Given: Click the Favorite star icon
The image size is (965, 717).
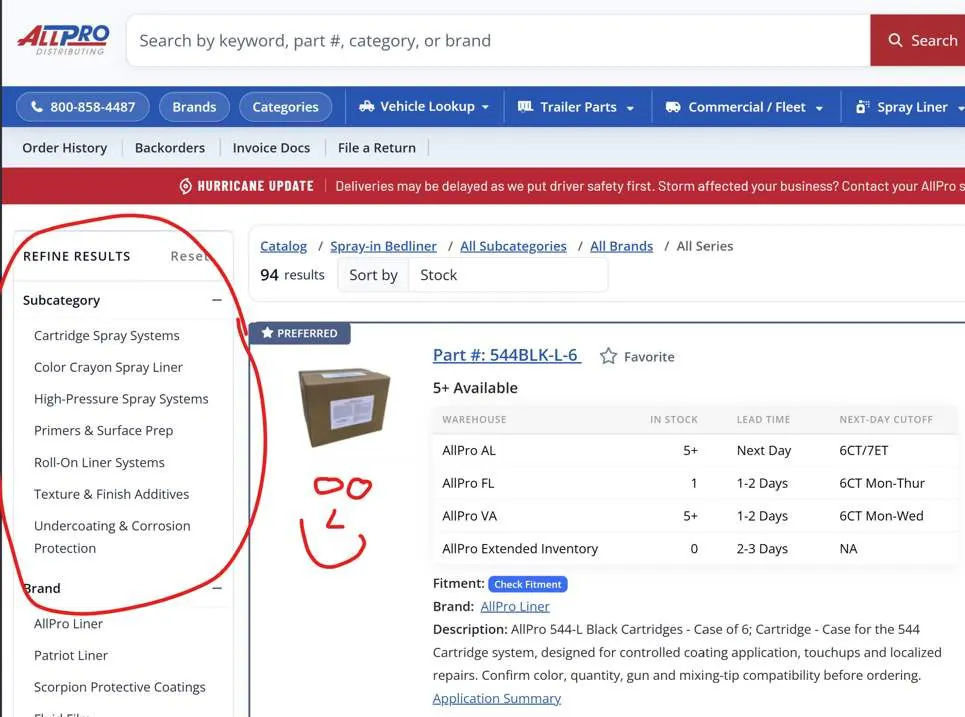Looking at the screenshot, I should coord(608,356).
